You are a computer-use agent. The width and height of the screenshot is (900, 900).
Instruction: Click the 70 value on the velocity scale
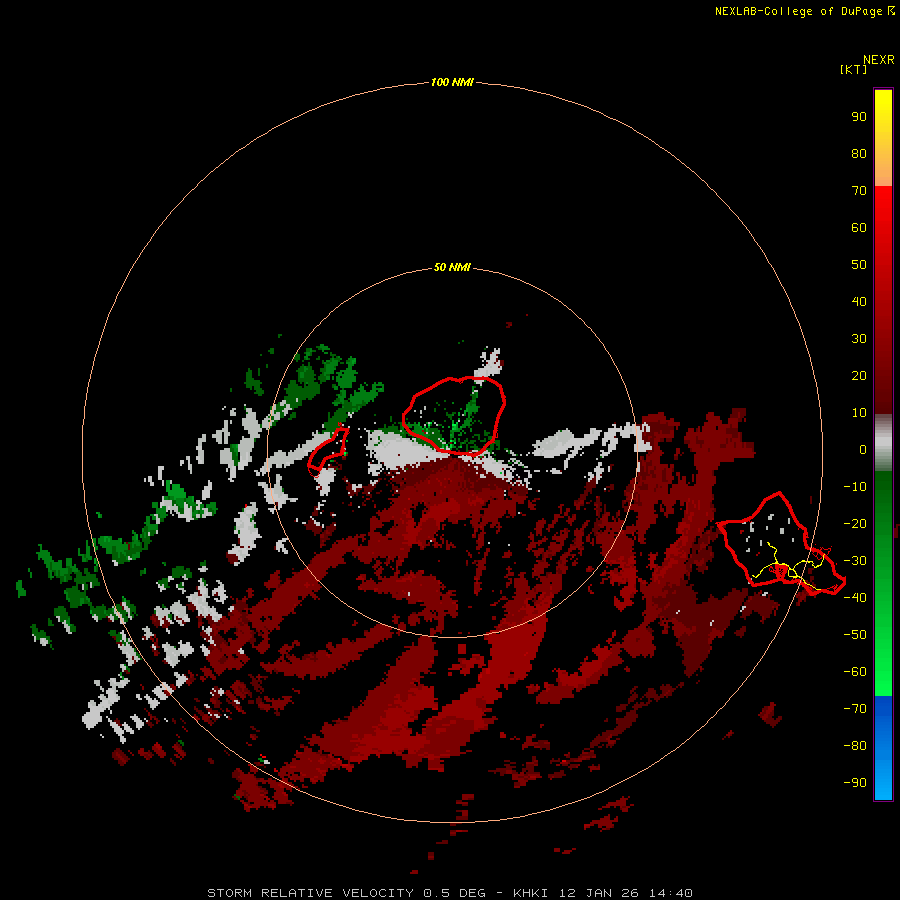859,191
